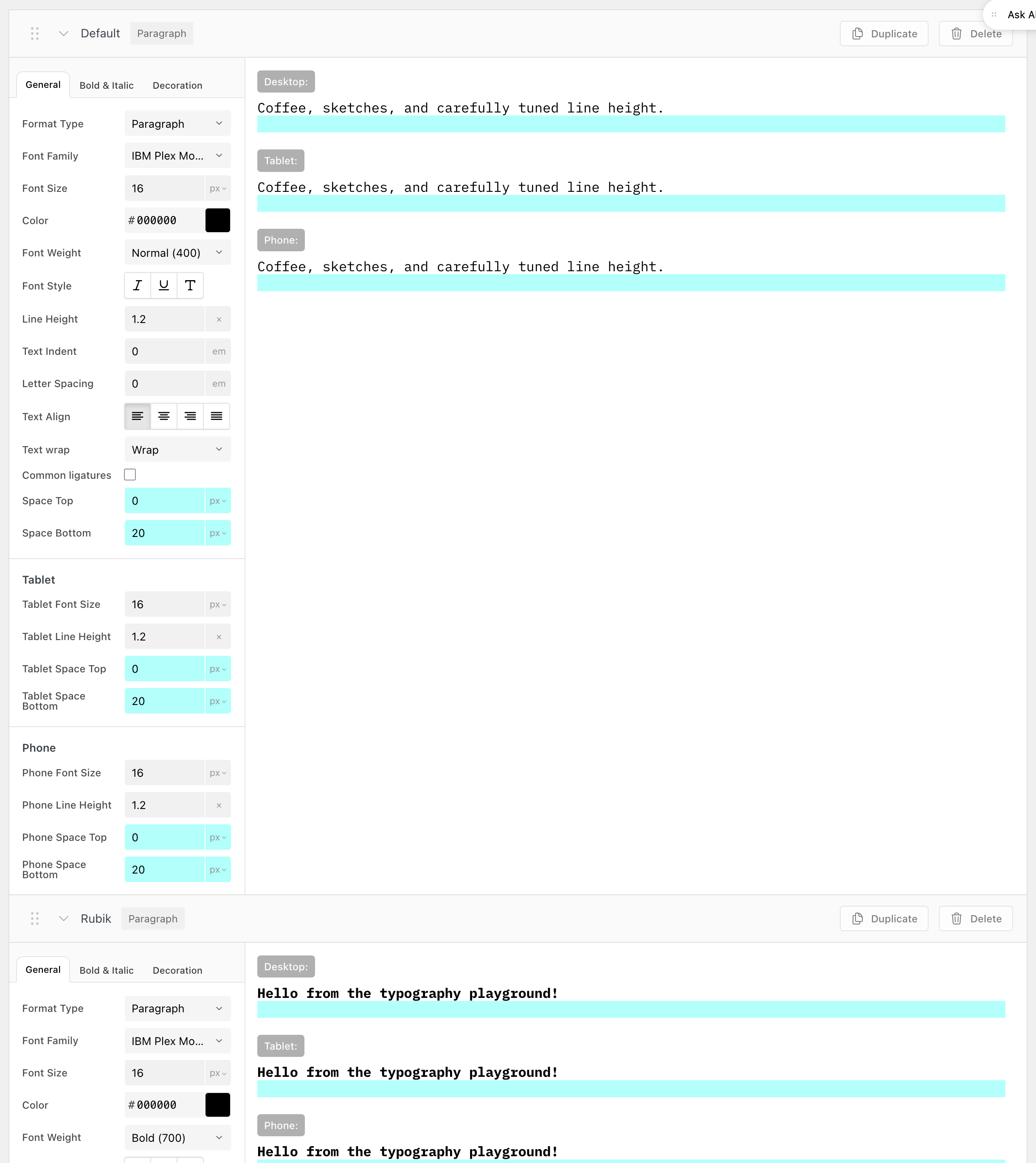This screenshot has width=1036, height=1163.
Task: Edit the Letter Spacing field
Action: pyautogui.click(x=164, y=384)
